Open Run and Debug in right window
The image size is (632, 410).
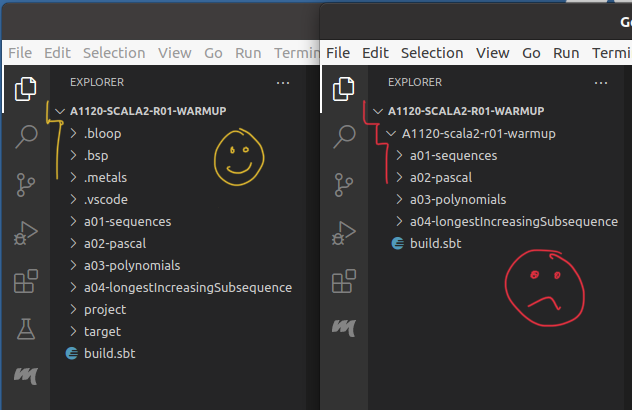click(x=344, y=235)
